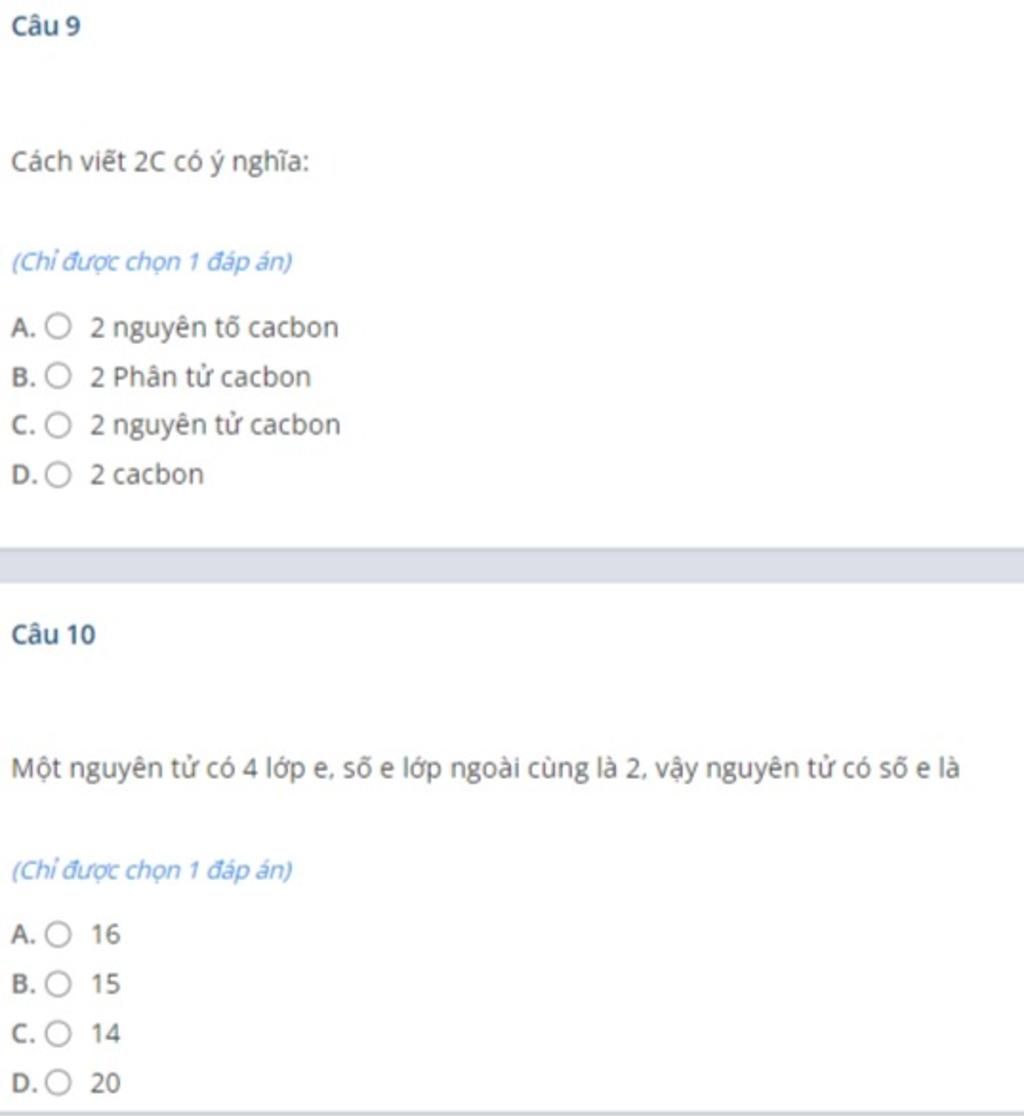Click the answer number text '14'

(105, 1033)
